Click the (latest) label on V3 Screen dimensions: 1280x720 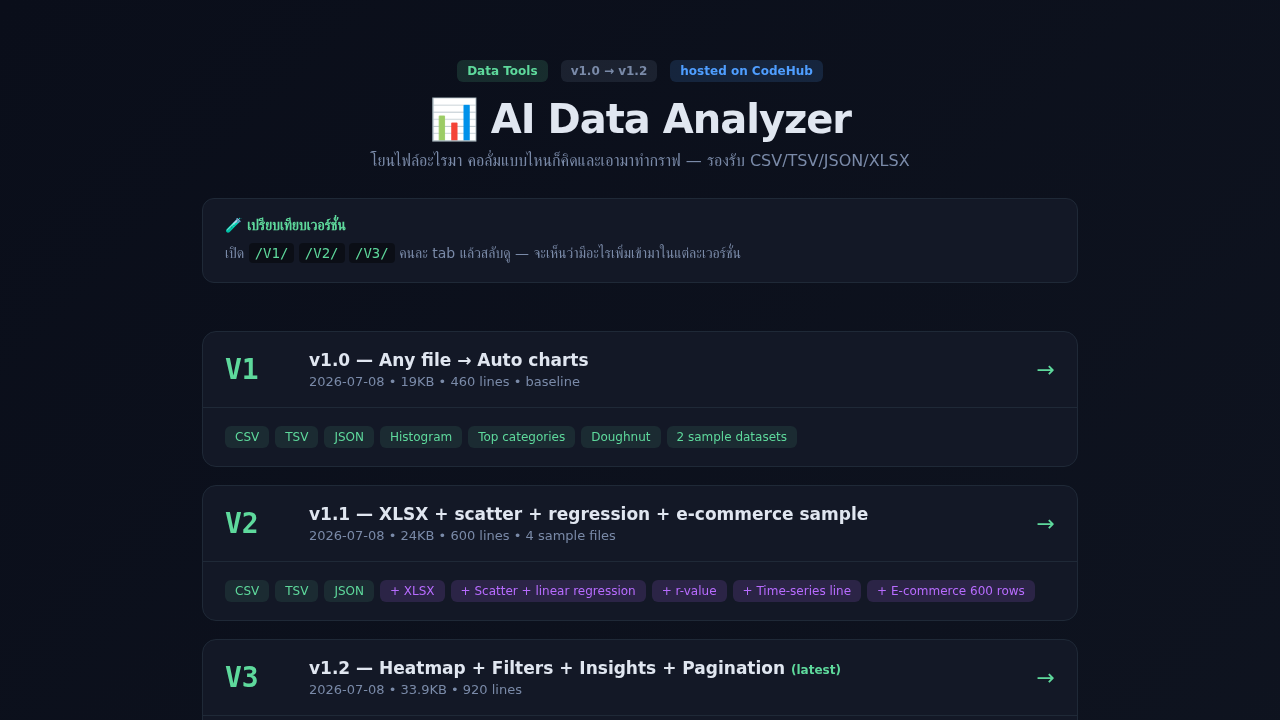[816, 670]
